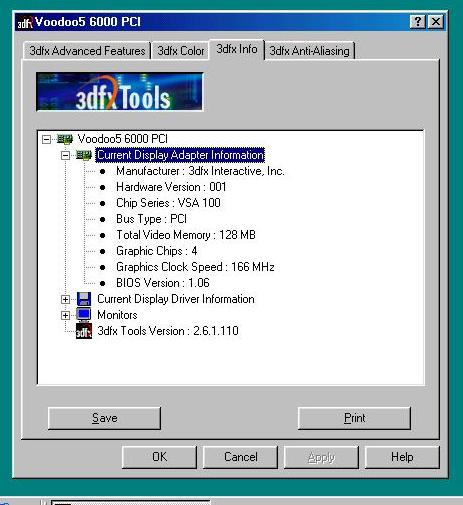Click the Cancel button
This screenshot has height=505, width=463.
tap(240, 457)
